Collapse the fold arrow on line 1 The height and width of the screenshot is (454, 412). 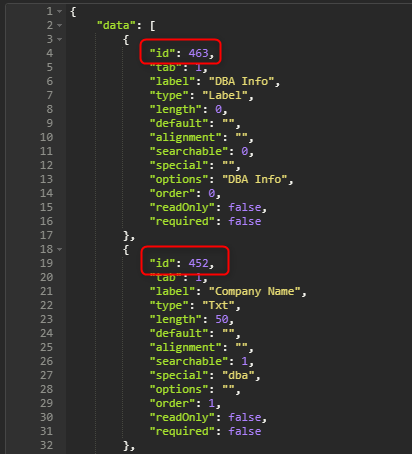click(x=59, y=12)
